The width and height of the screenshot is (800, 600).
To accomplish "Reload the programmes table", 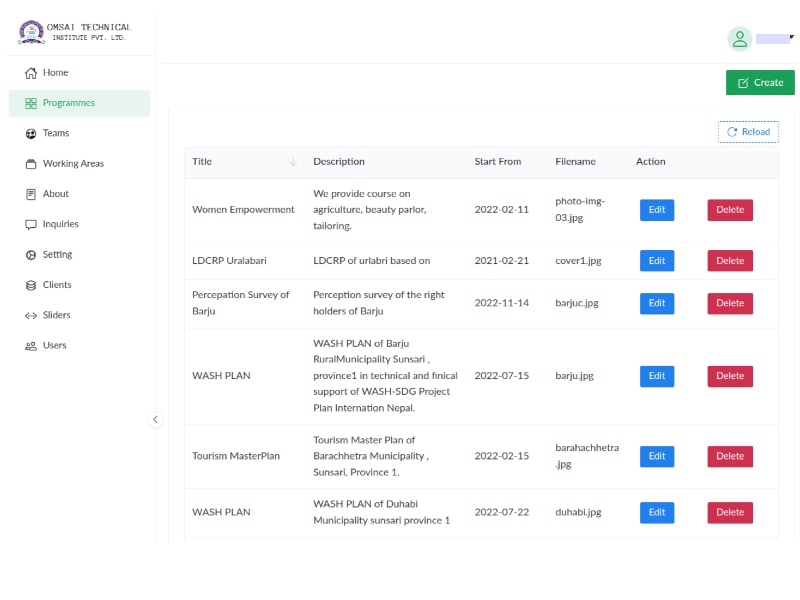I will click(x=748, y=132).
